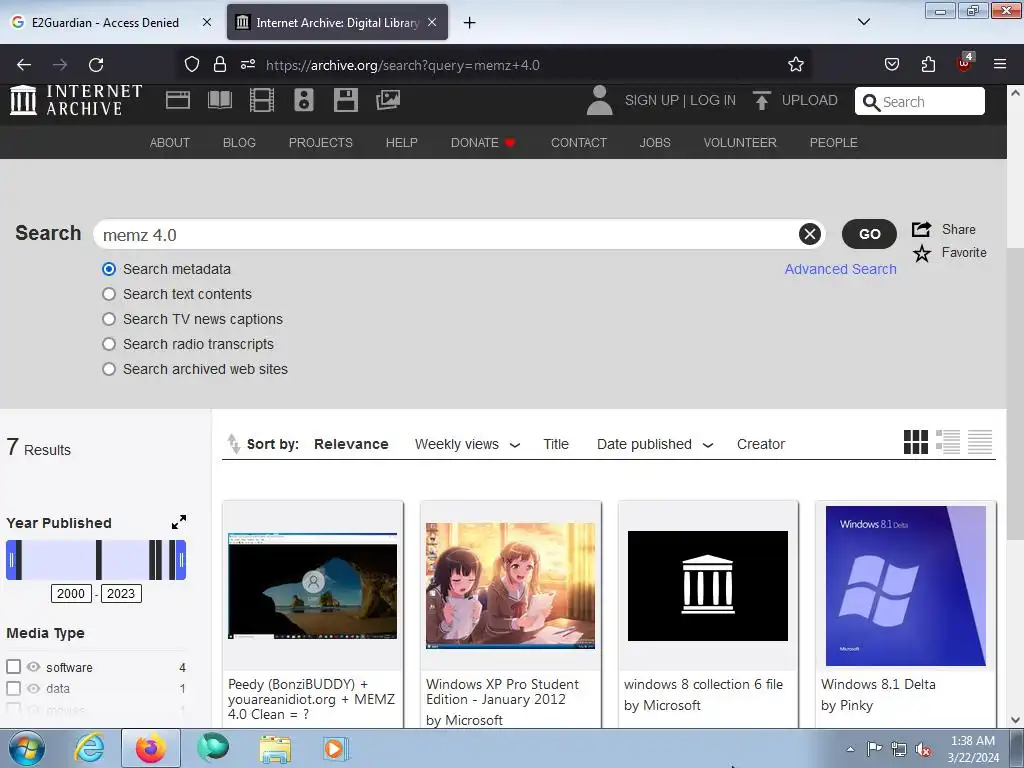This screenshot has width=1024, height=768.
Task: Sort results by Creator
Action: [x=760, y=444]
